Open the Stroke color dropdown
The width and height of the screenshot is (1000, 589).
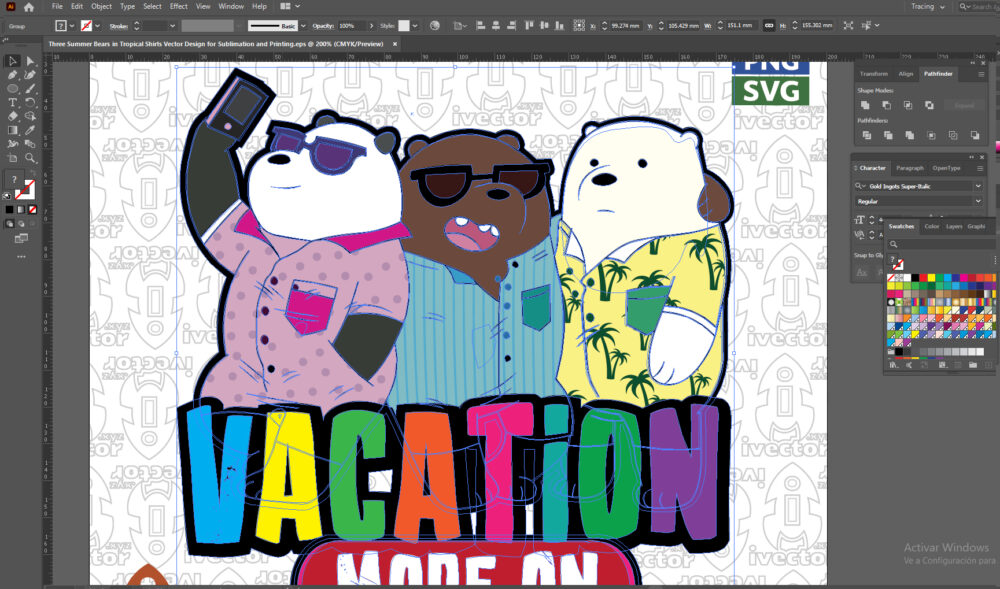coord(97,26)
